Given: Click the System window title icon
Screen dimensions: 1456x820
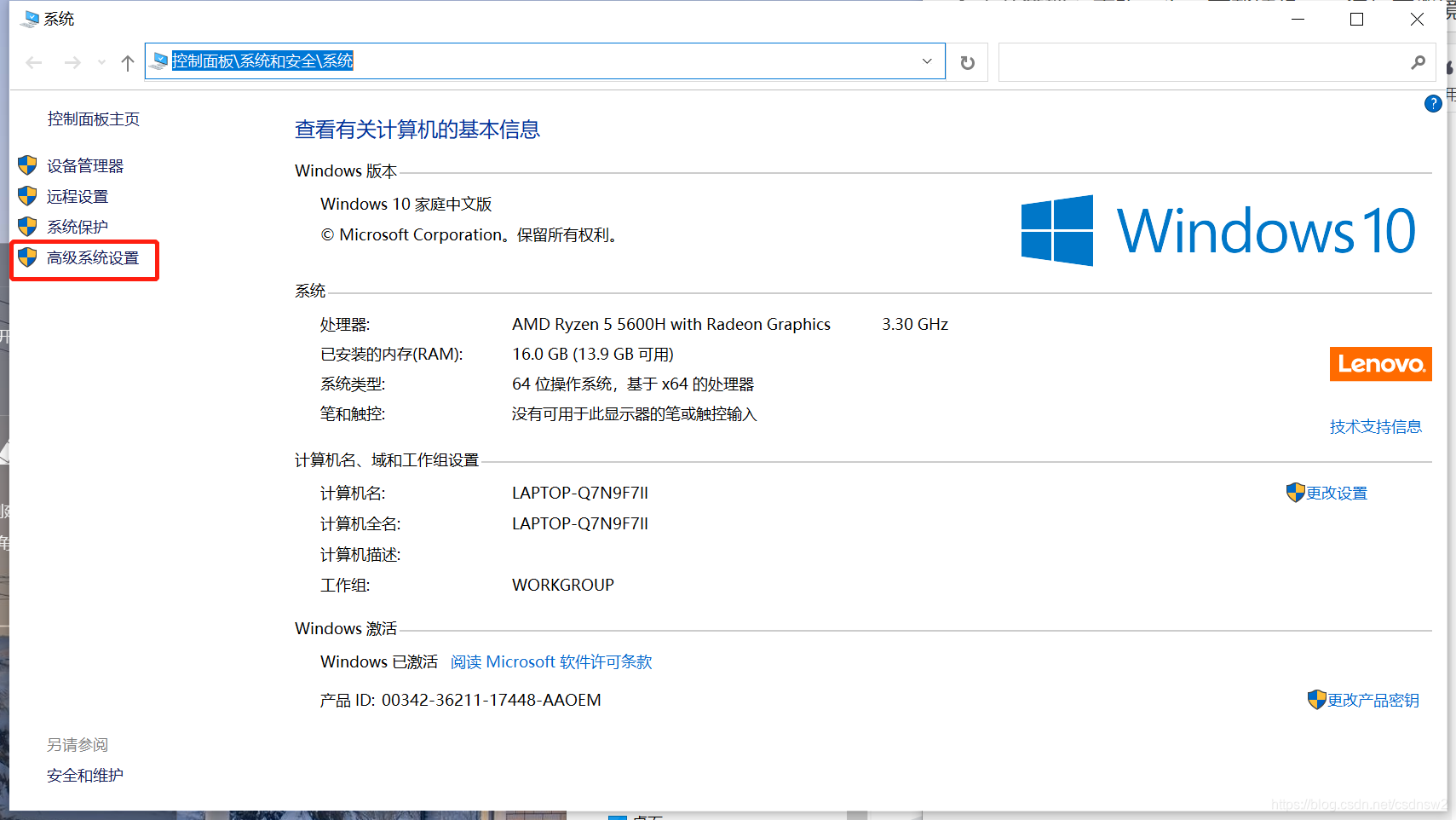Looking at the screenshot, I should 30,19.
